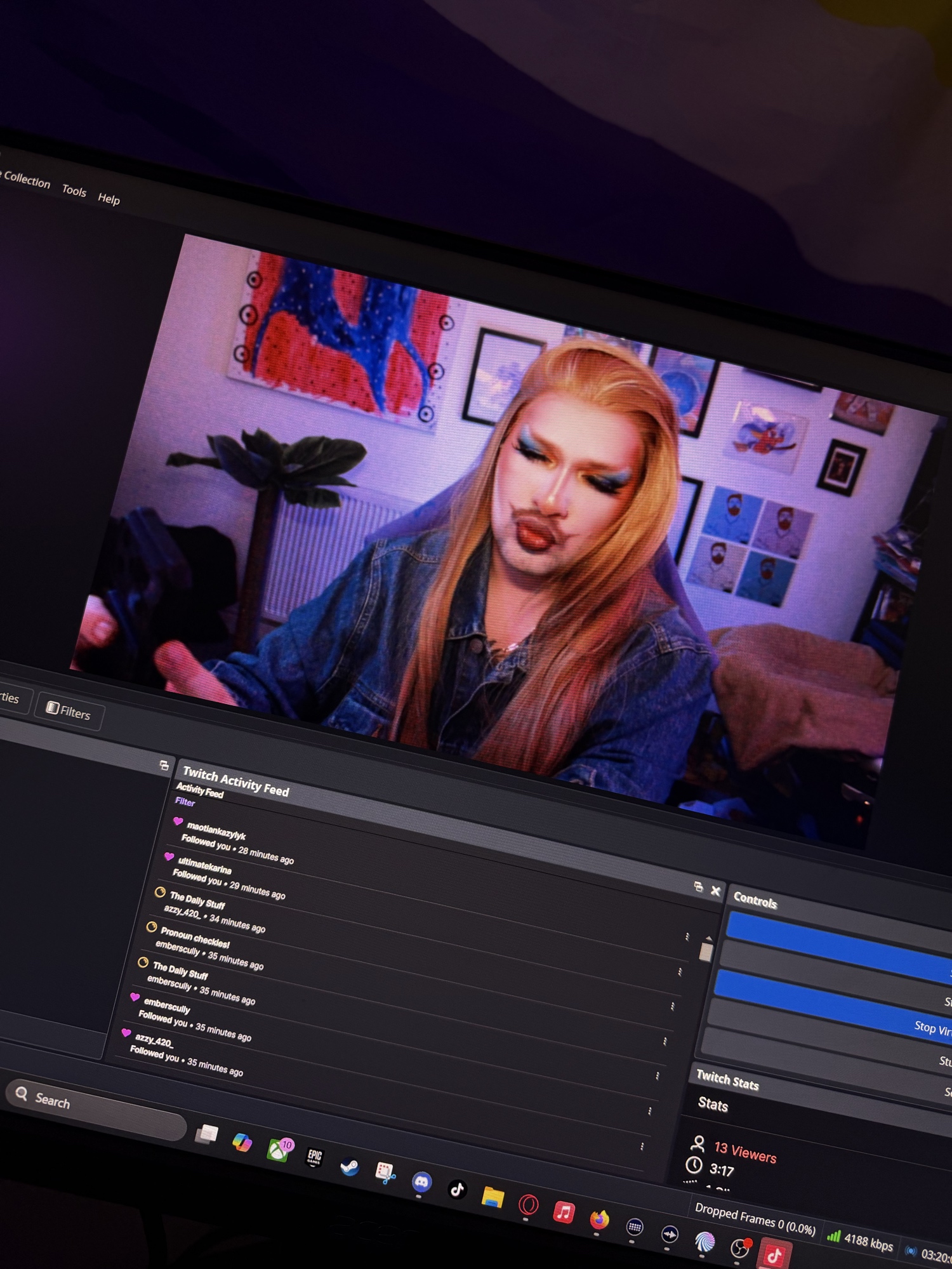The height and width of the screenshot is (1269, 952).
Task: Open the Xbox app with notification badge
Action: point(278,1150)
